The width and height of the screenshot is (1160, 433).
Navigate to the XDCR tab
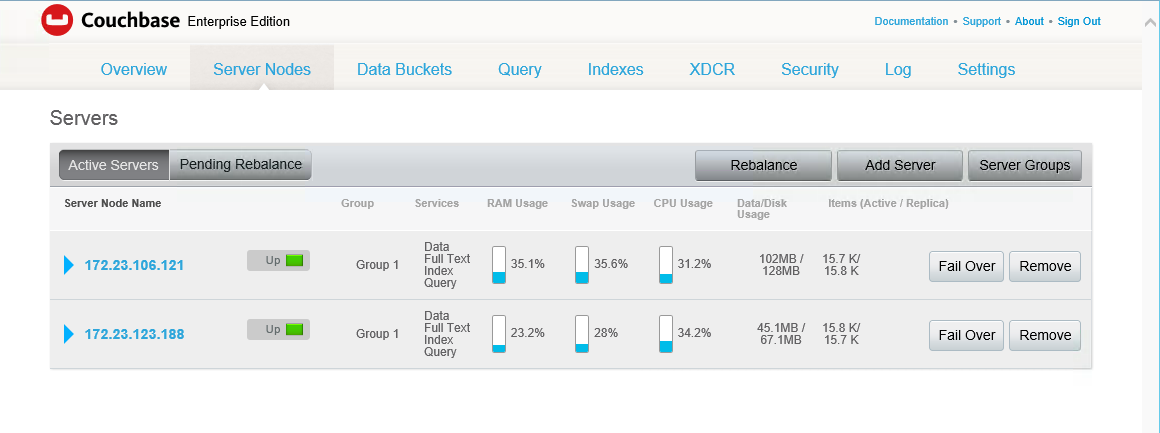pos(712,70)
